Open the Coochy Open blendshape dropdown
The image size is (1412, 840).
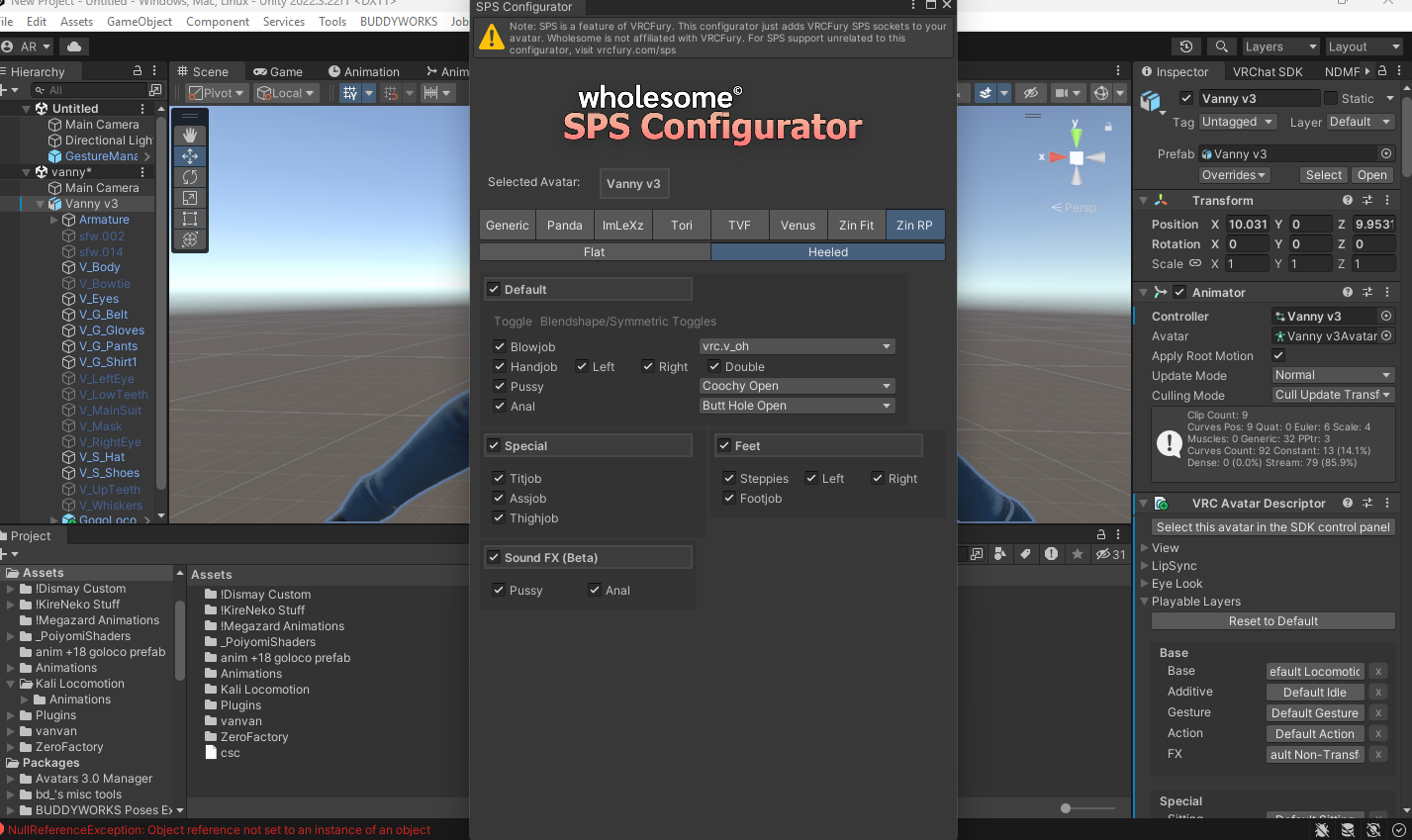pos(797,386)
